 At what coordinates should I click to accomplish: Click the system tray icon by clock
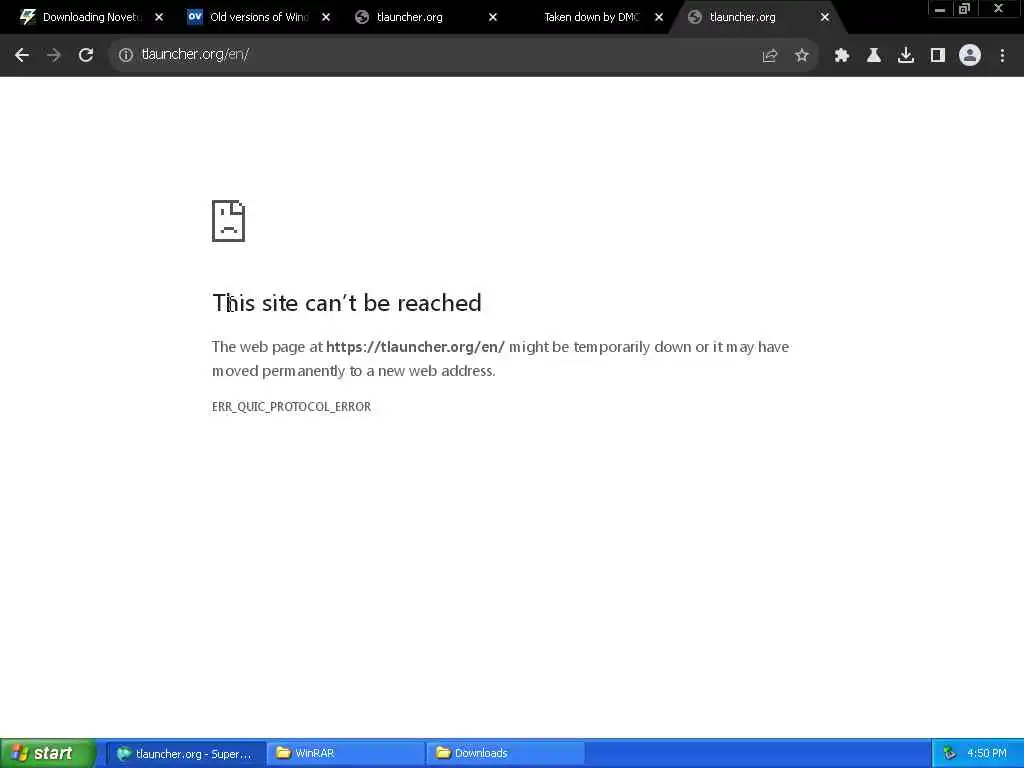click(950, 754)
